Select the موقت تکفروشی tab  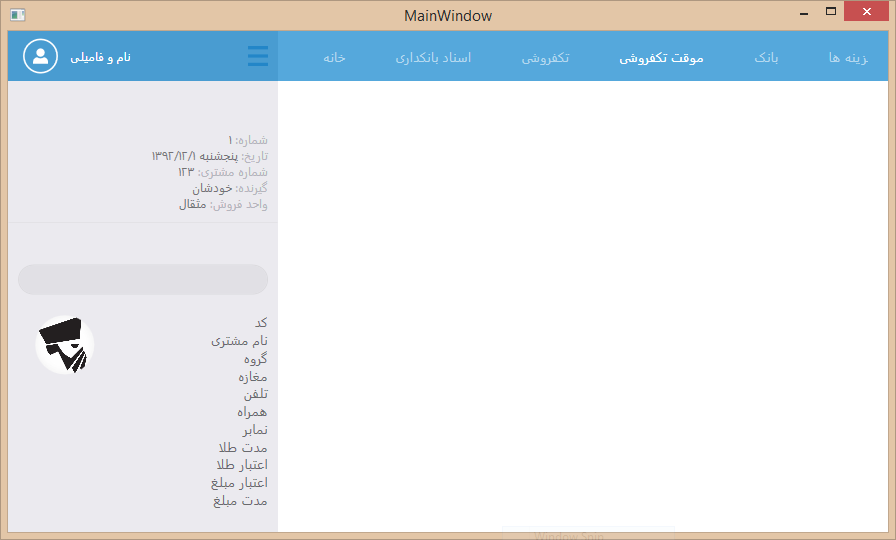661,58
